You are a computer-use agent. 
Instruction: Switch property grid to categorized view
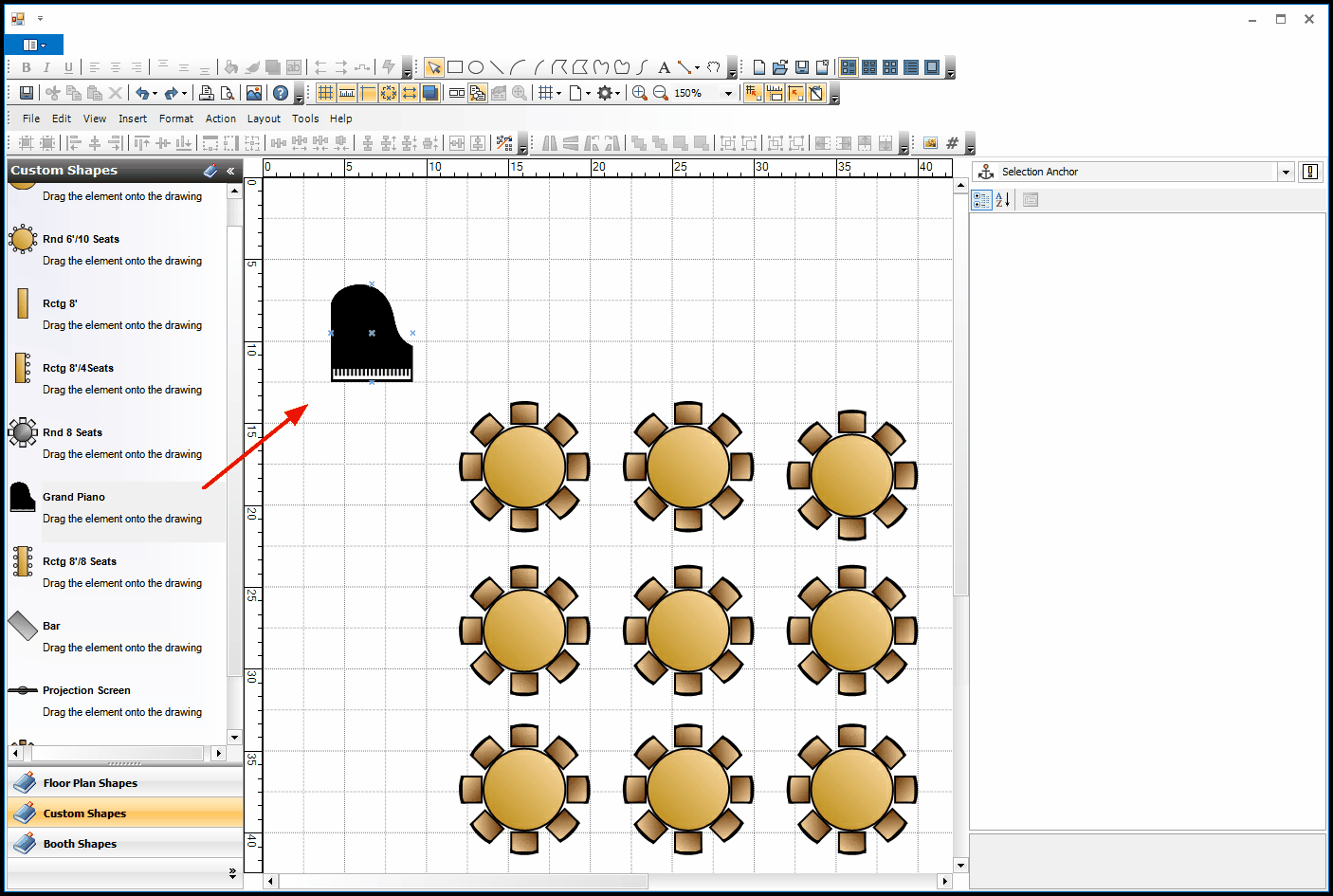click(x=981, y=200)
